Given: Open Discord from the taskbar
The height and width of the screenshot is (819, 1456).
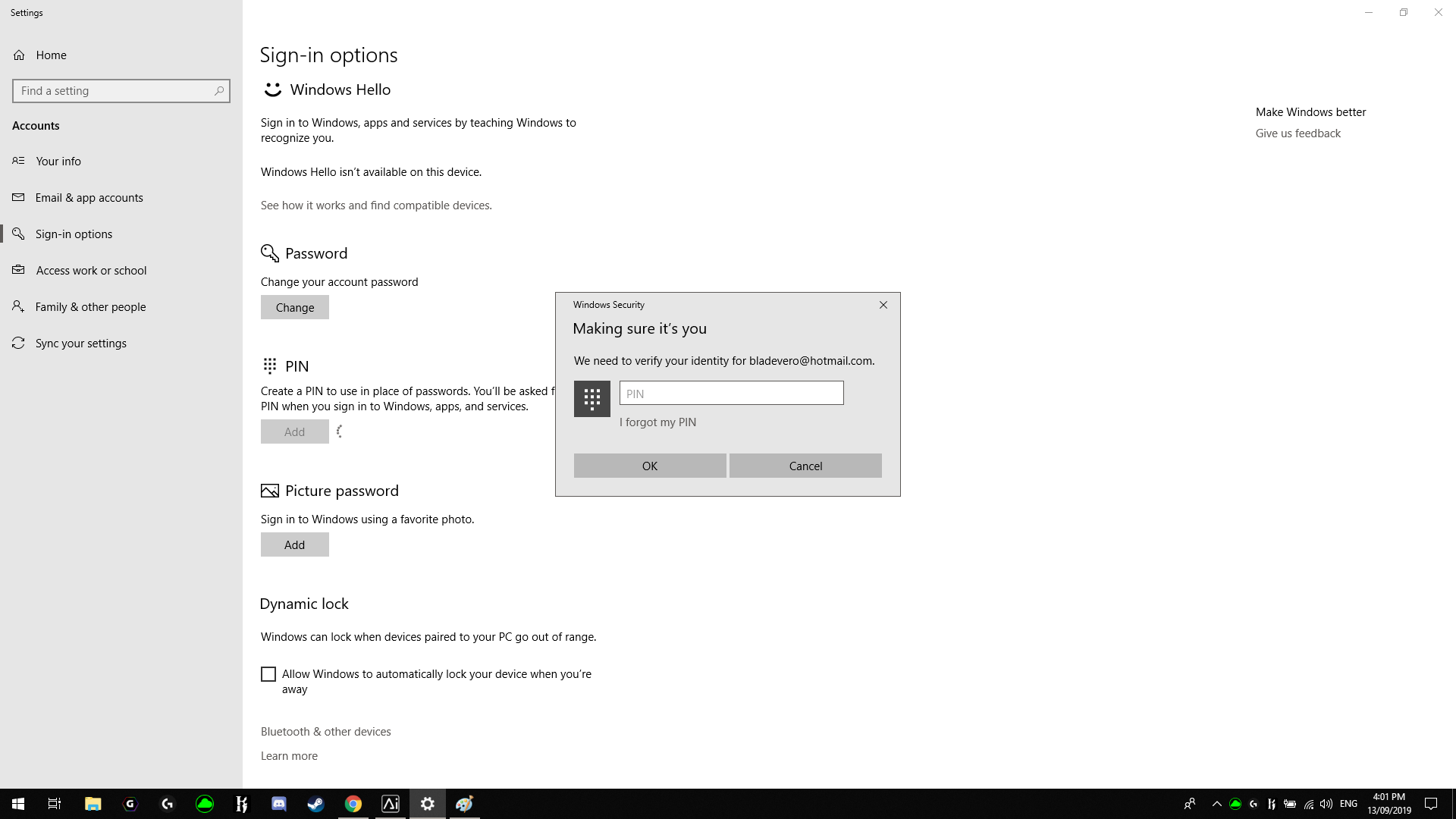Looking at the screenshot, I should tap(279, 803).
